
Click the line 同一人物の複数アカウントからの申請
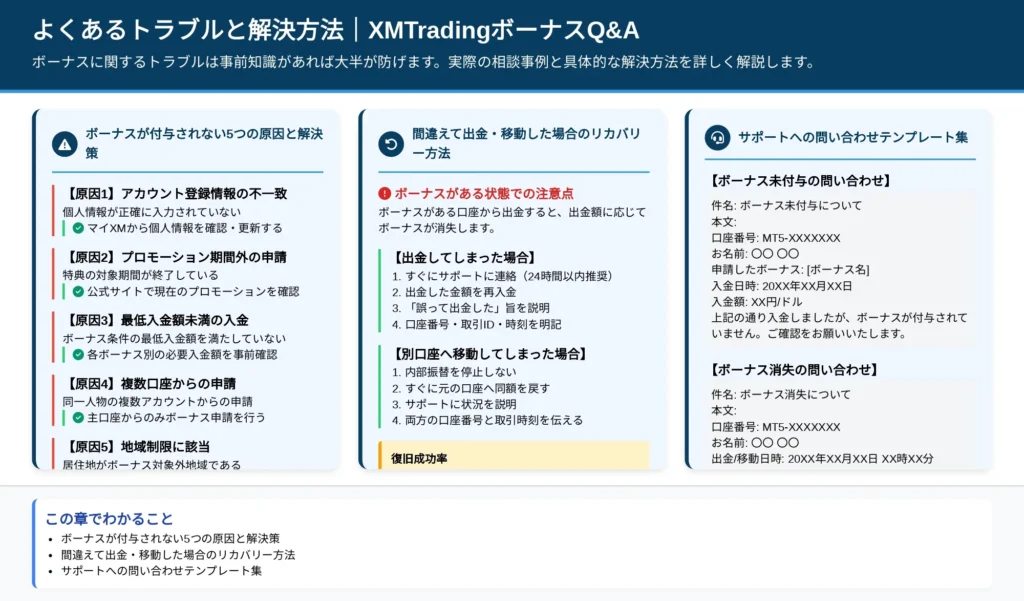(157, 402)
